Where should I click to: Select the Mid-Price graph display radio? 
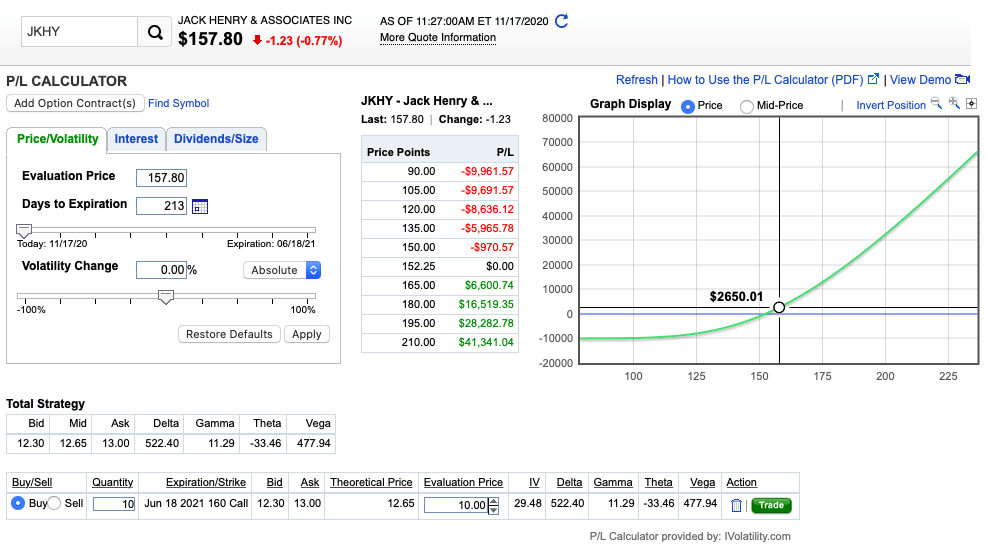click(746, 106)
